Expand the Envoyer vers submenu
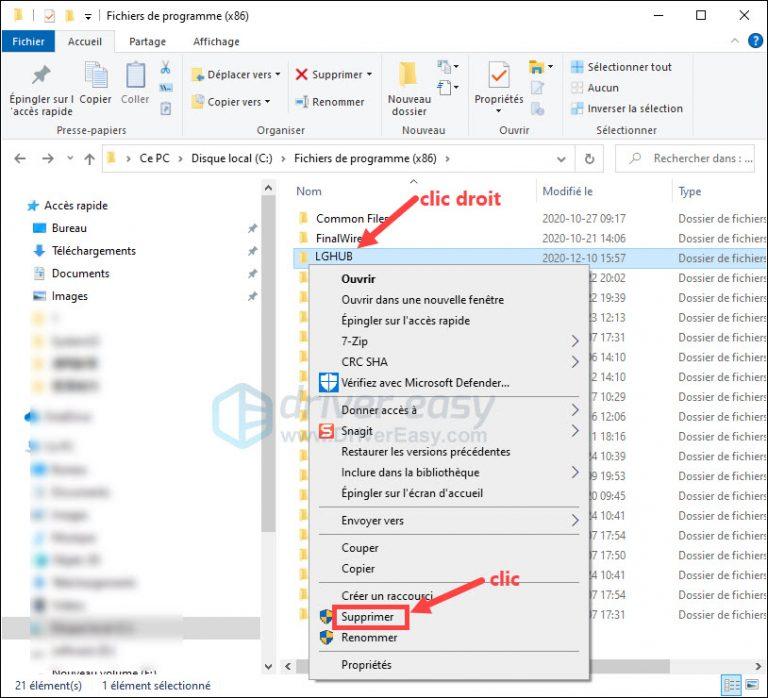 pyautogui.click(x=575, y=520)
